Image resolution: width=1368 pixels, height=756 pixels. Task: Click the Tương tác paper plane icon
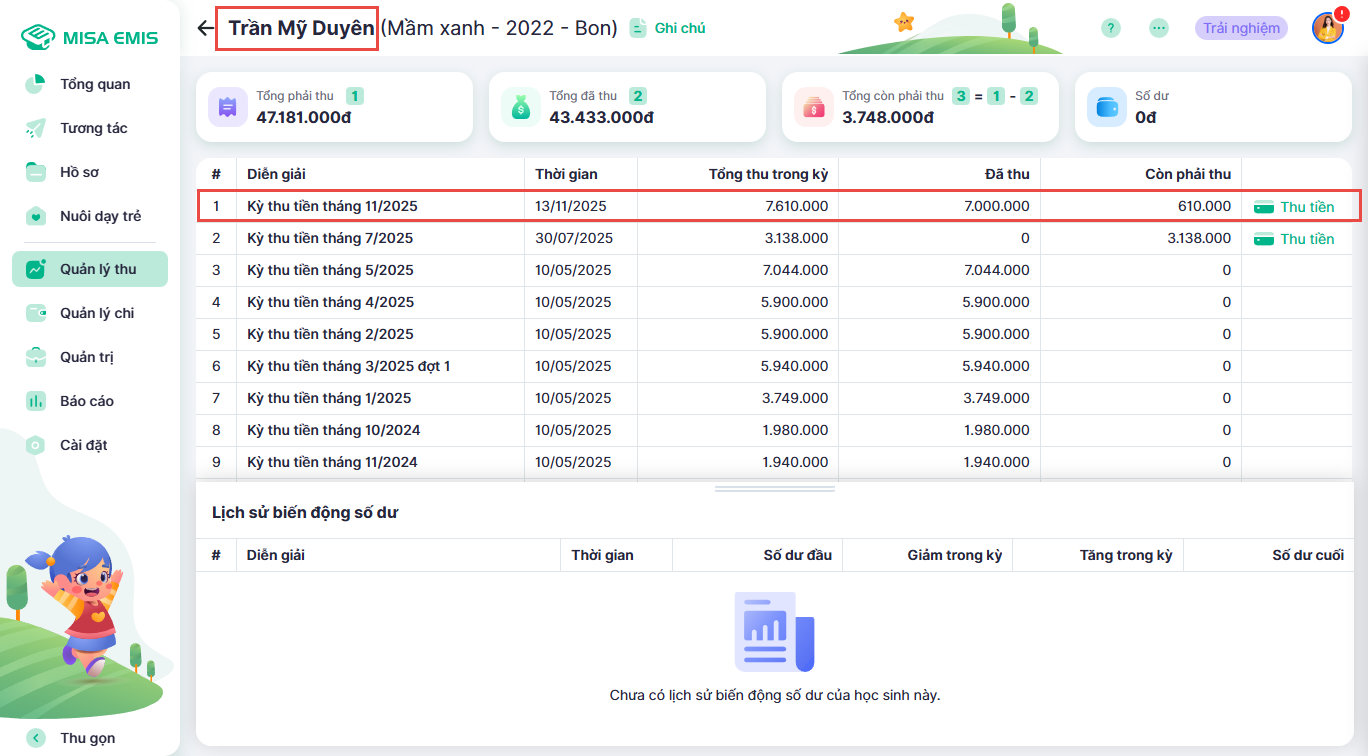click(x=36, y=128)
